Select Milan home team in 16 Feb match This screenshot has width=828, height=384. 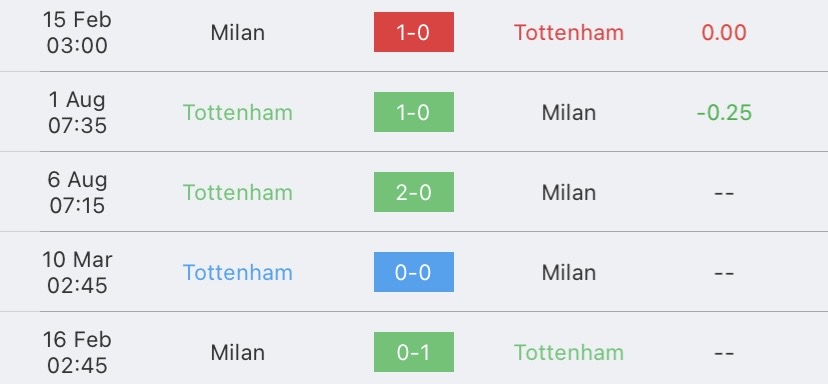pos(238,352)
